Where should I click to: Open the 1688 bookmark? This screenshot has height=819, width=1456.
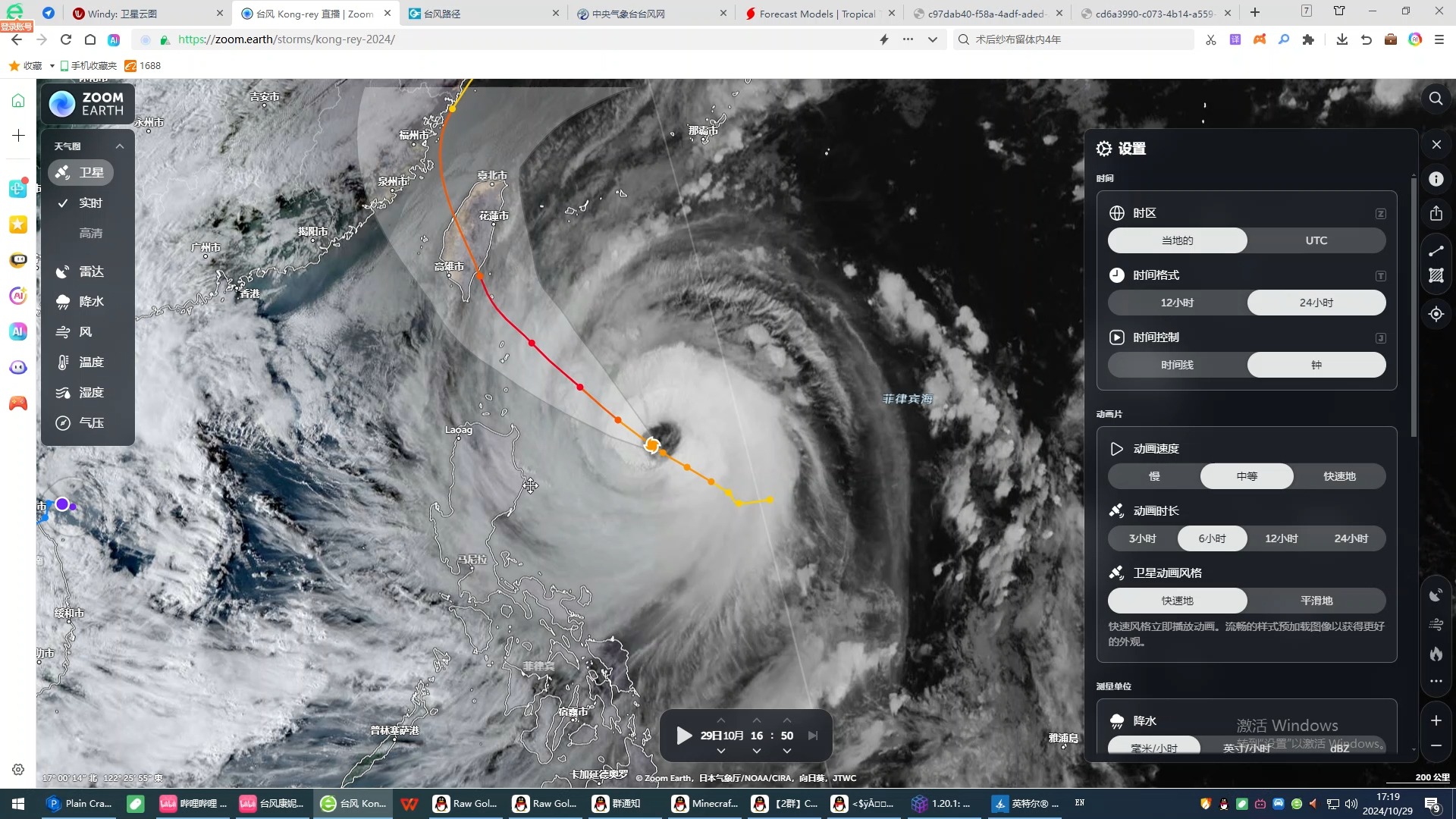point(143,66)
